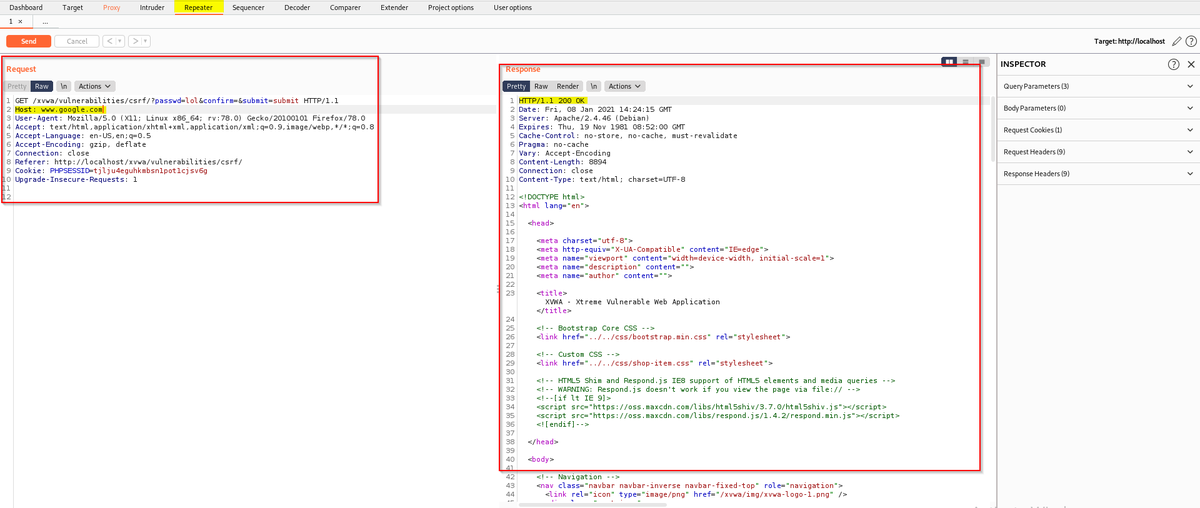Click the Cookie PHPSESSID line in the request

click(111, 170)
